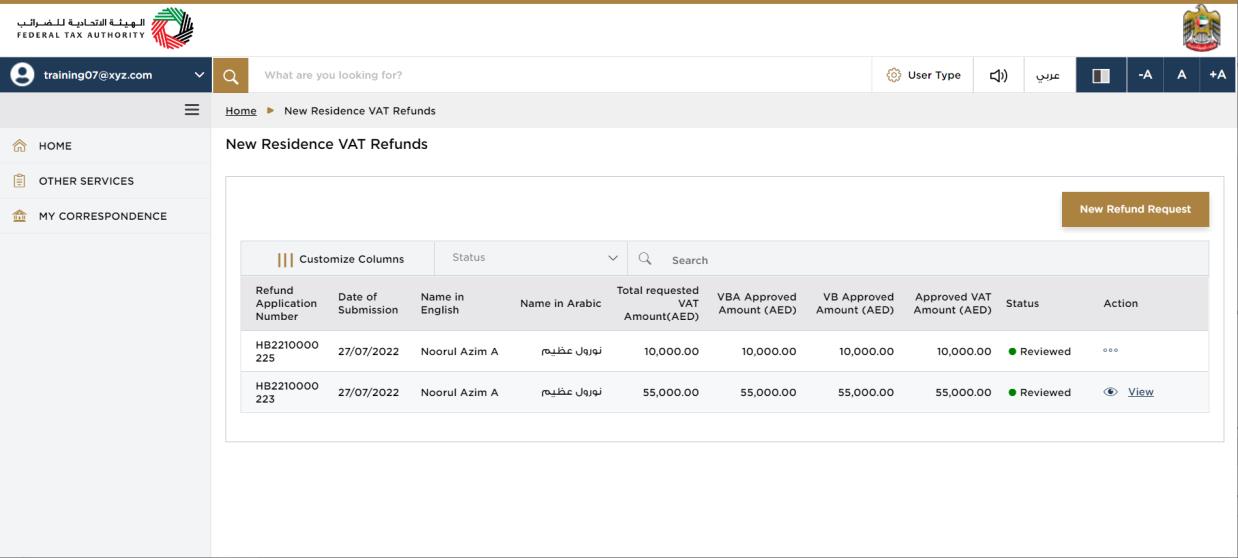This screenshot has width=1238, height=558.
Task: Click the User Type gear icon
Action: click(x=894, y=75)
